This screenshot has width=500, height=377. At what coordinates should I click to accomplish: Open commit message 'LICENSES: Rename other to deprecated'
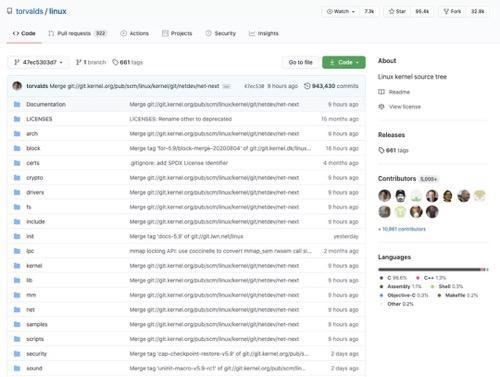181,119
